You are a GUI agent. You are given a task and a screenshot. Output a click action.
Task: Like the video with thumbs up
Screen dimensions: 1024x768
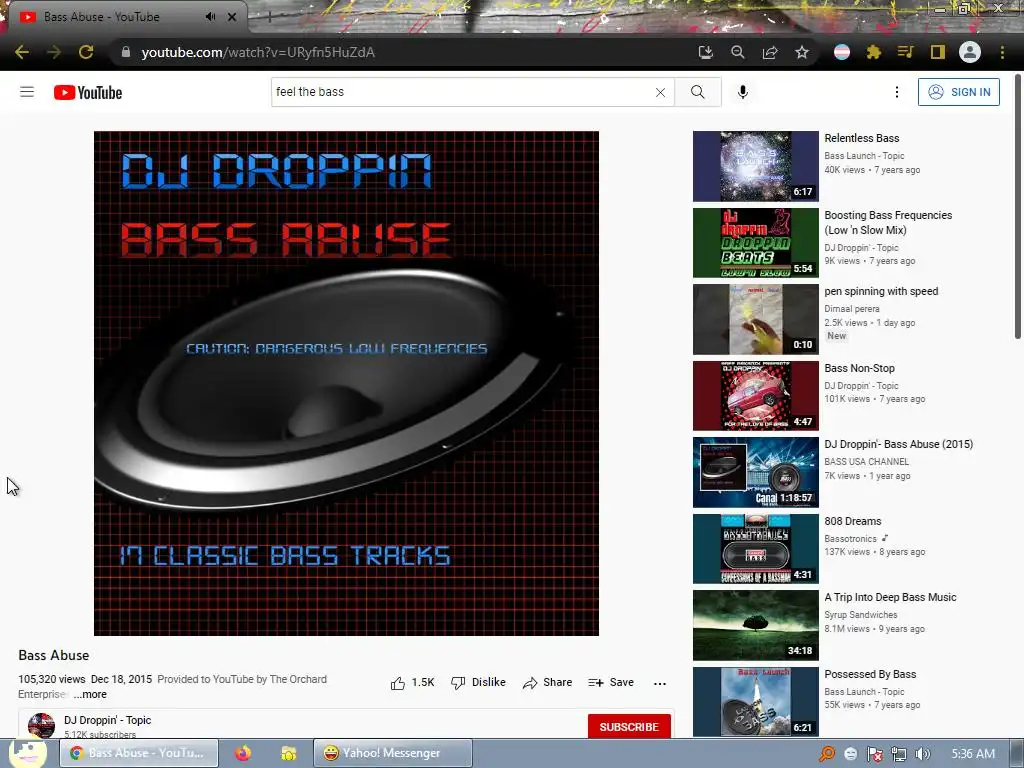pyautogui.click(x=412, y=682)
